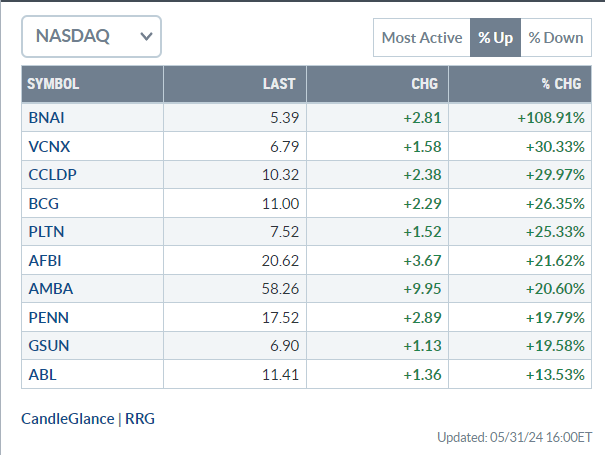This screenshot has height=455, width=605.
Task: Open the PLTN ticker
Action: 46,231
